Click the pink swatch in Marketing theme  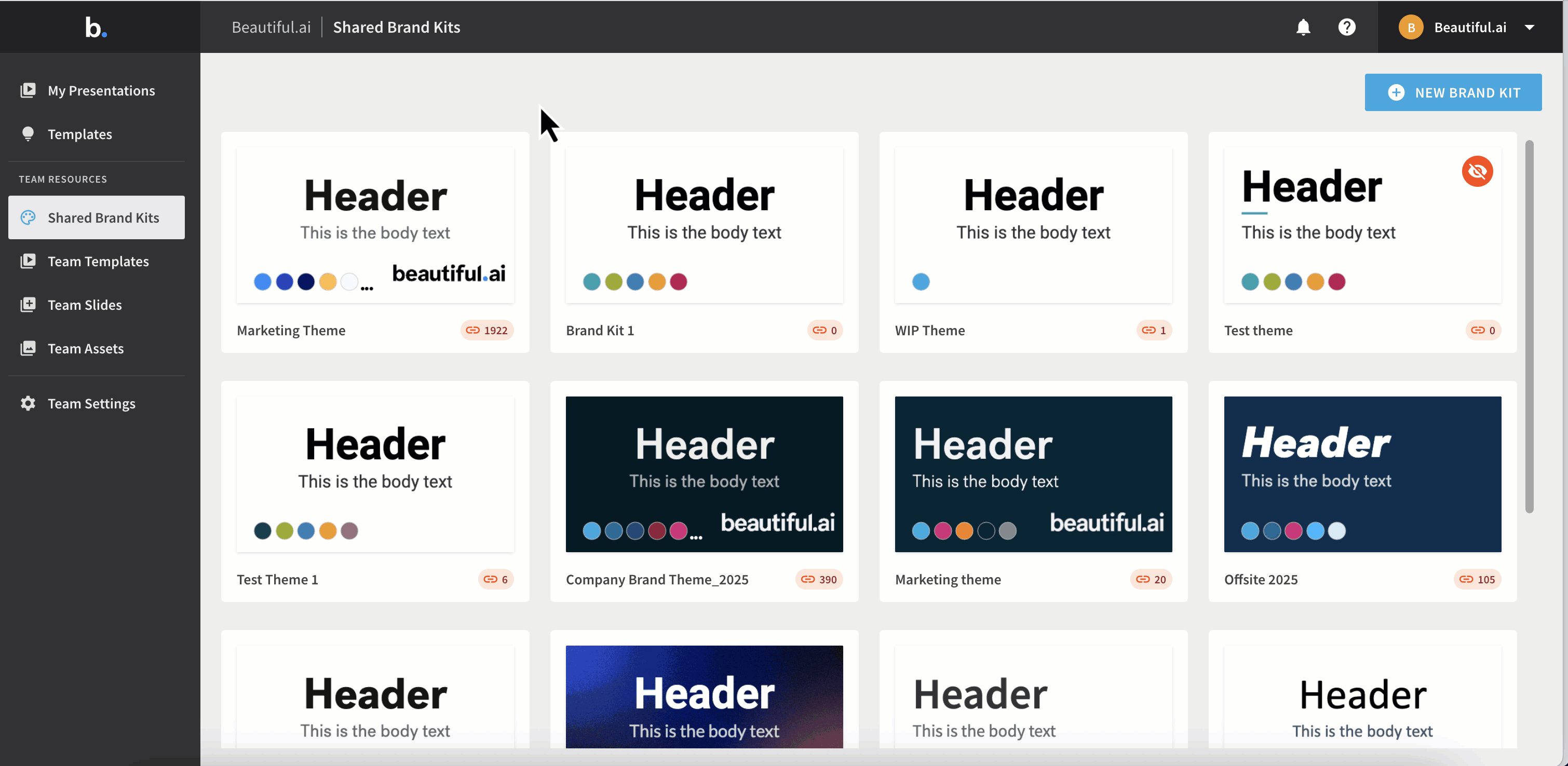(943, 530)
